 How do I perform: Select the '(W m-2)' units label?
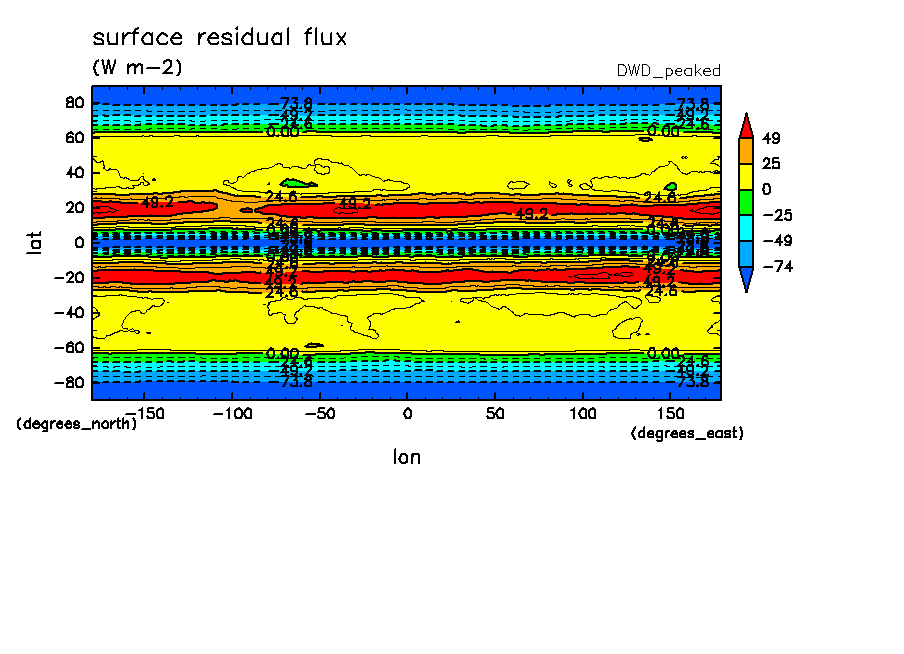(137, 67)
